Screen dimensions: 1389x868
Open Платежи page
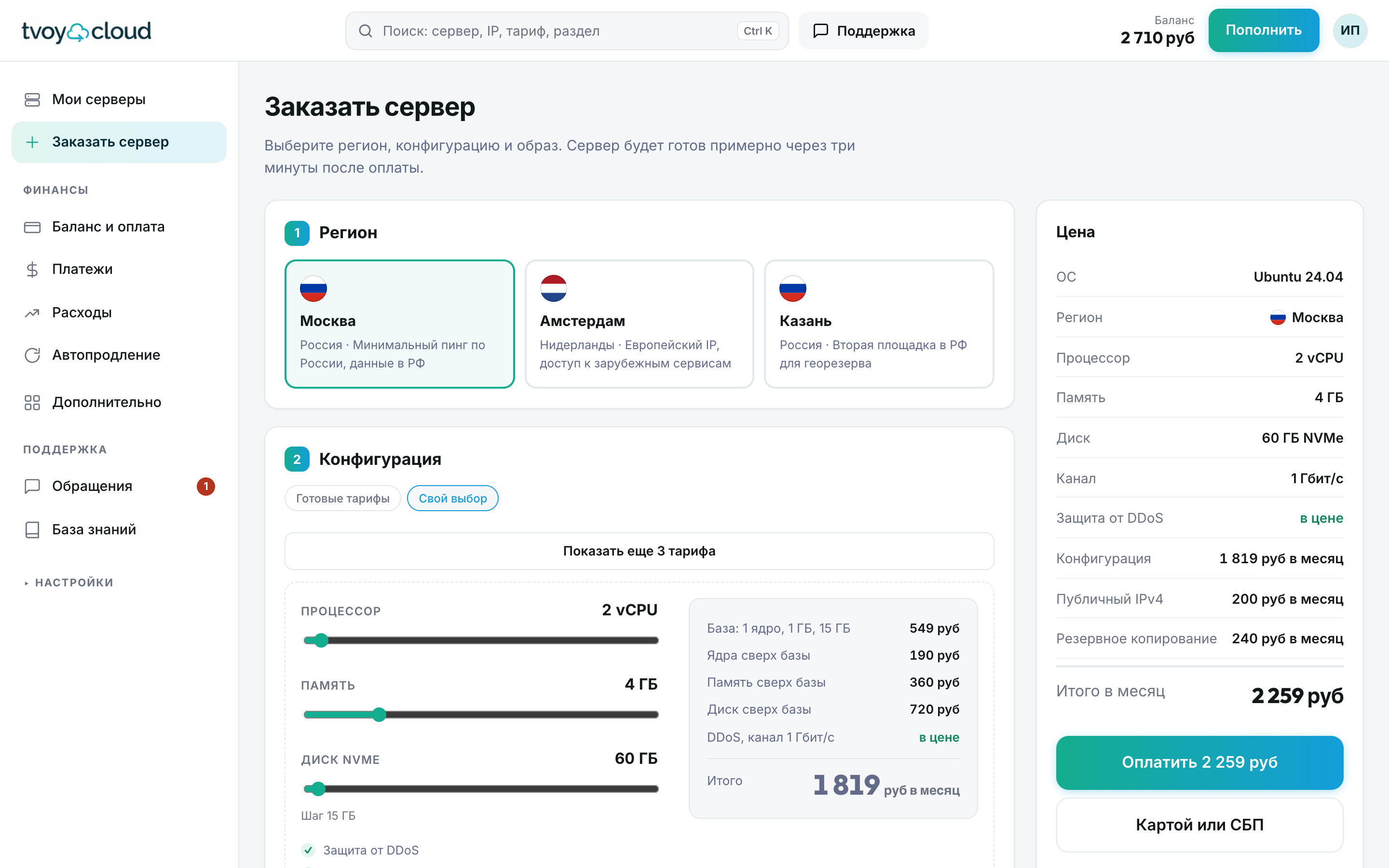click(119, 269)
